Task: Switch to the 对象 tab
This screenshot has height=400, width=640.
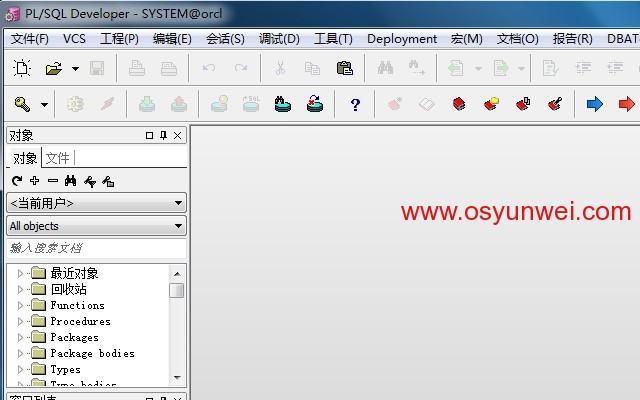Action: pyautogui.click(x=25, y=158)
